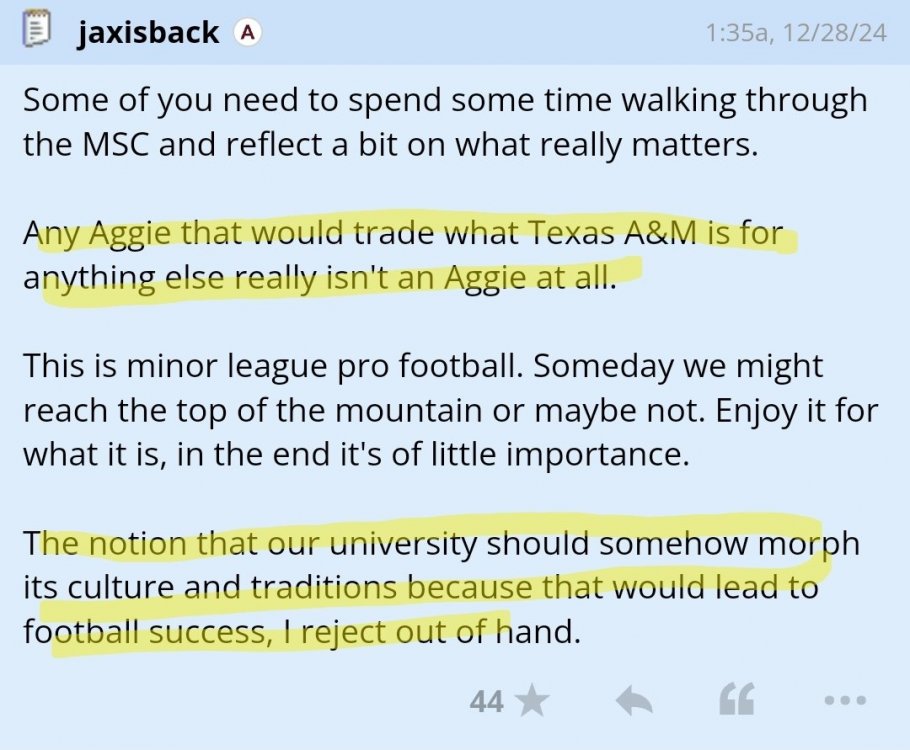Click the notepad icon beside the username
The image size is (910, 750).
[x=36, y=31]
